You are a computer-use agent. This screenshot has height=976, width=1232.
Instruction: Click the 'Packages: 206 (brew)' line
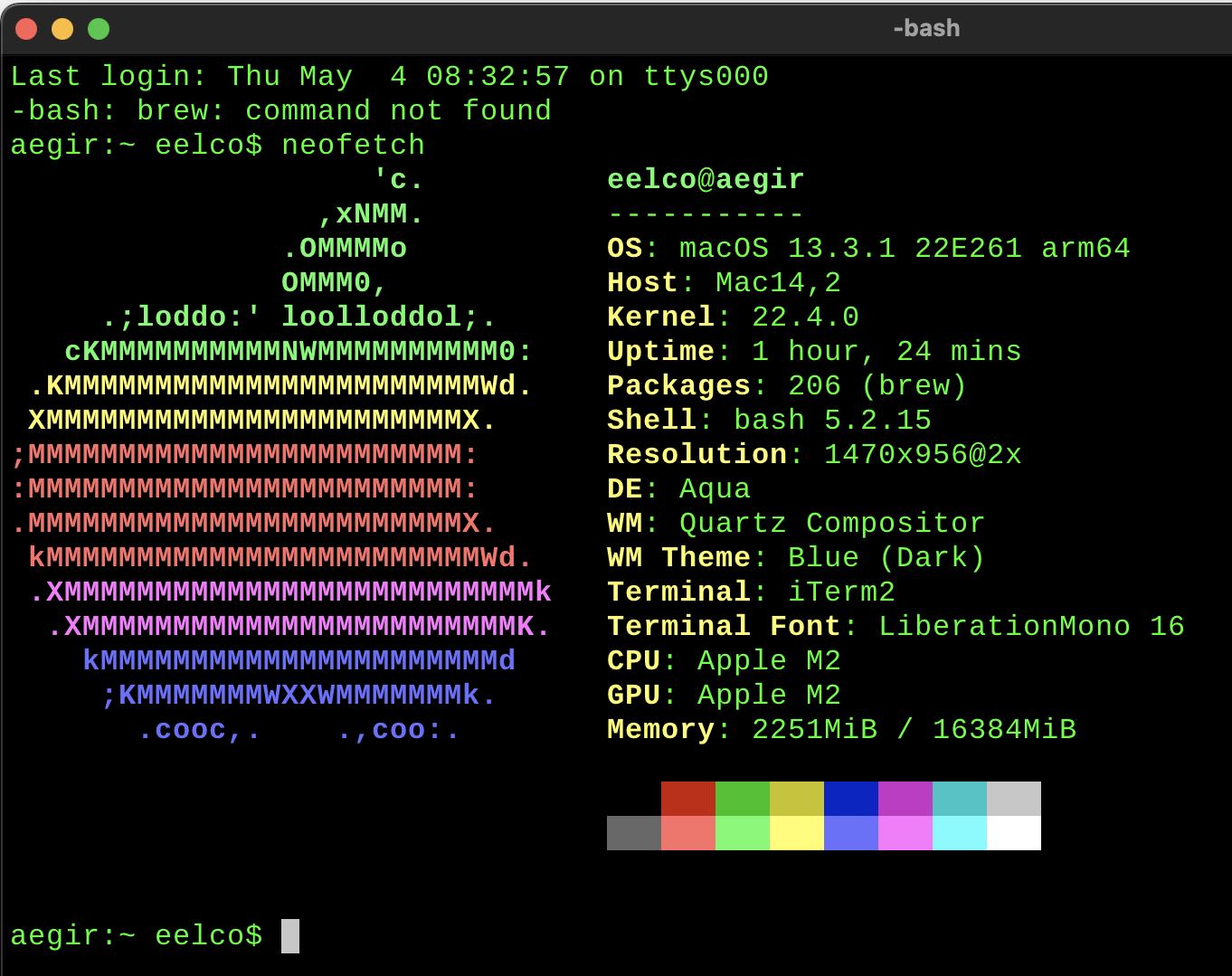click(787, 386)
